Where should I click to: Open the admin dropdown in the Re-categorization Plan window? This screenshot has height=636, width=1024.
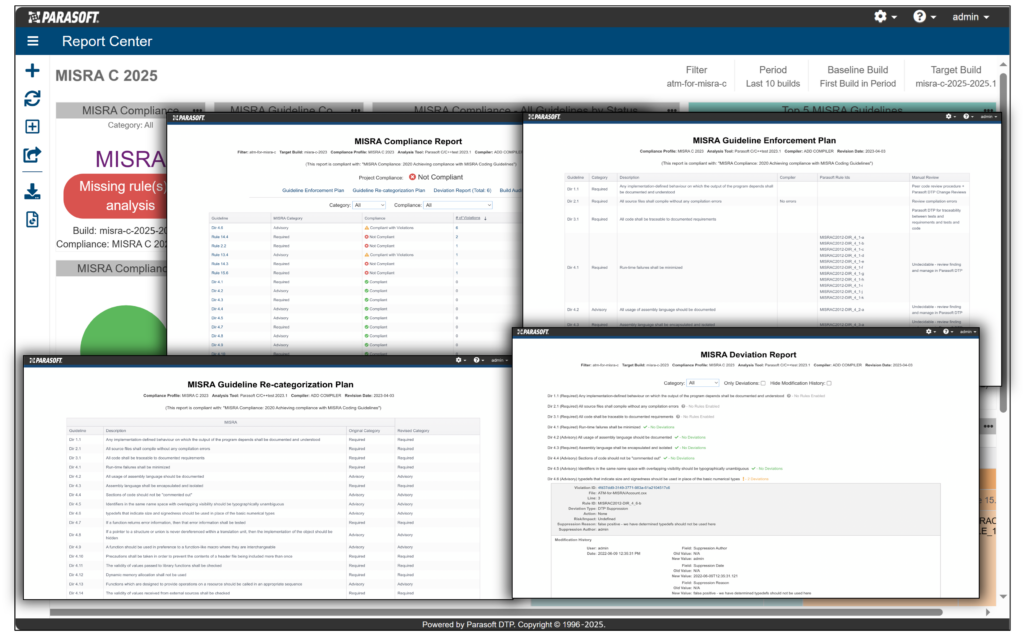pos(500,360)
